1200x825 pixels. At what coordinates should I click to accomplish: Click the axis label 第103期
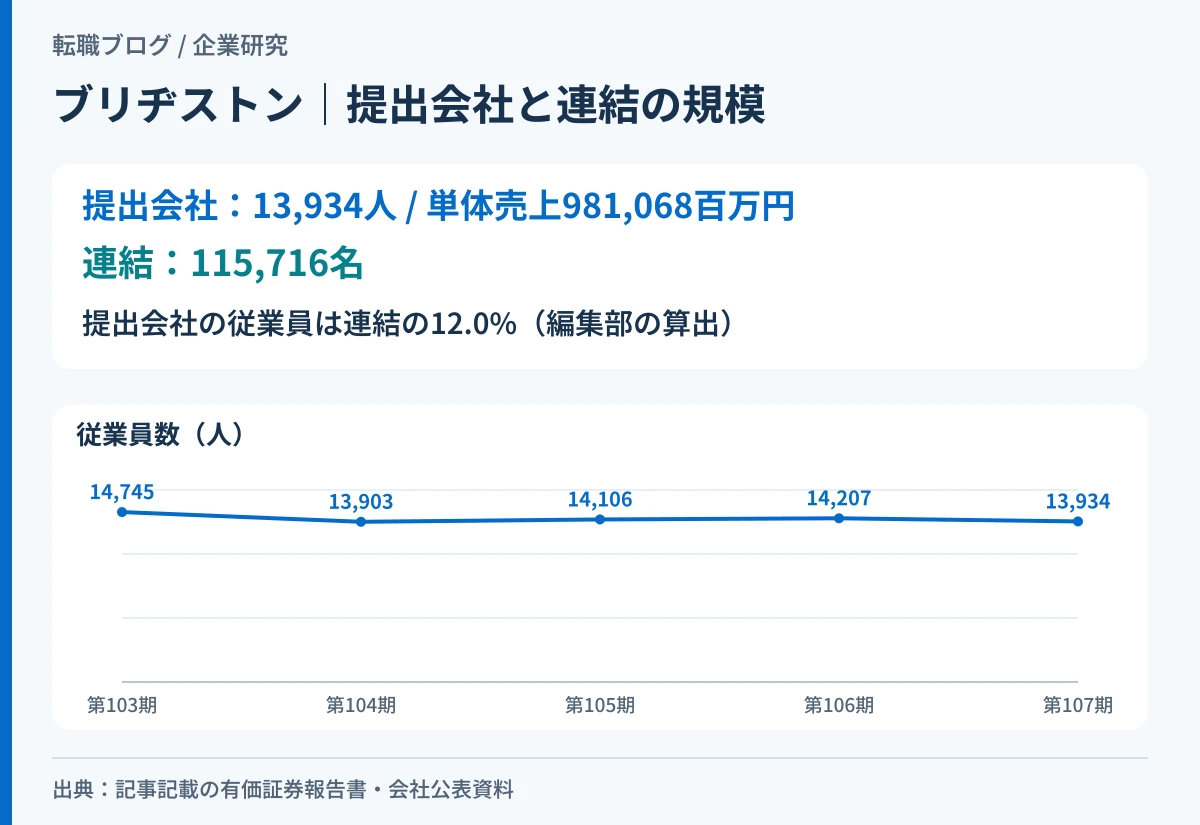[x=122, y=705]
